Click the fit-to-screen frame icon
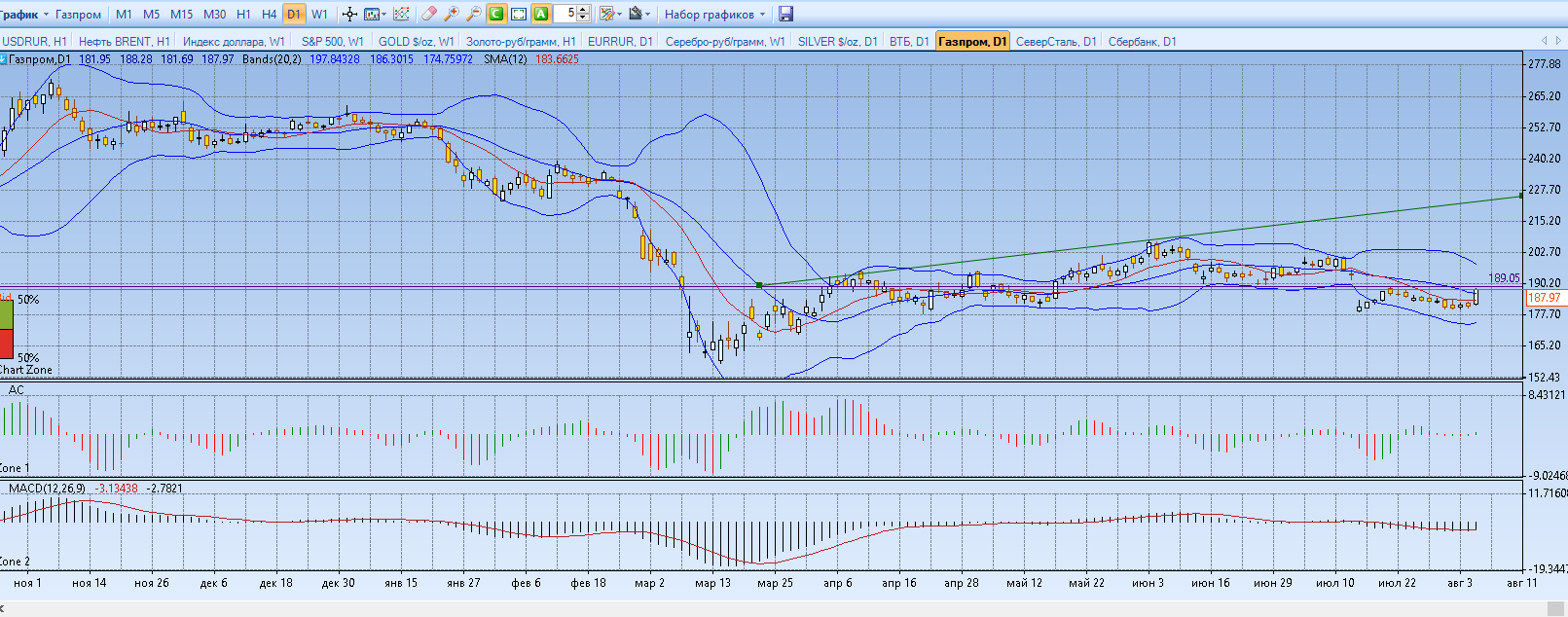This screenshot has width=1568, height=617. pos(519,15)
